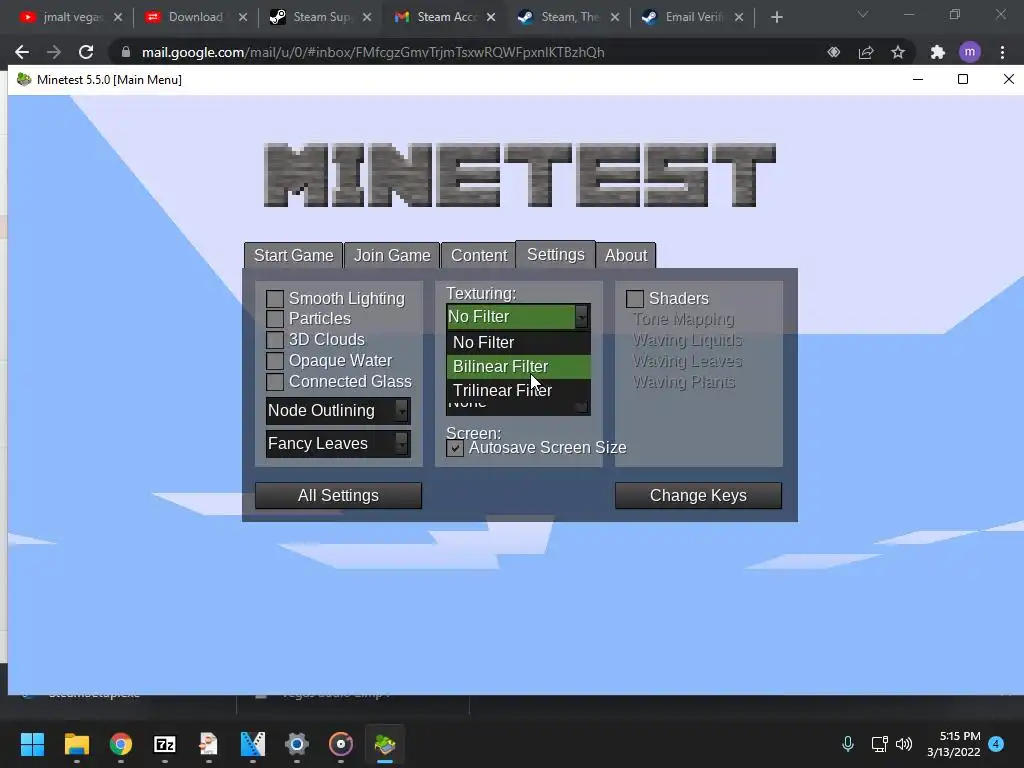The width and height of the screenshot is (1024, 768).
Task: Click the Chrome address bar URL
Action: [373, 52]
